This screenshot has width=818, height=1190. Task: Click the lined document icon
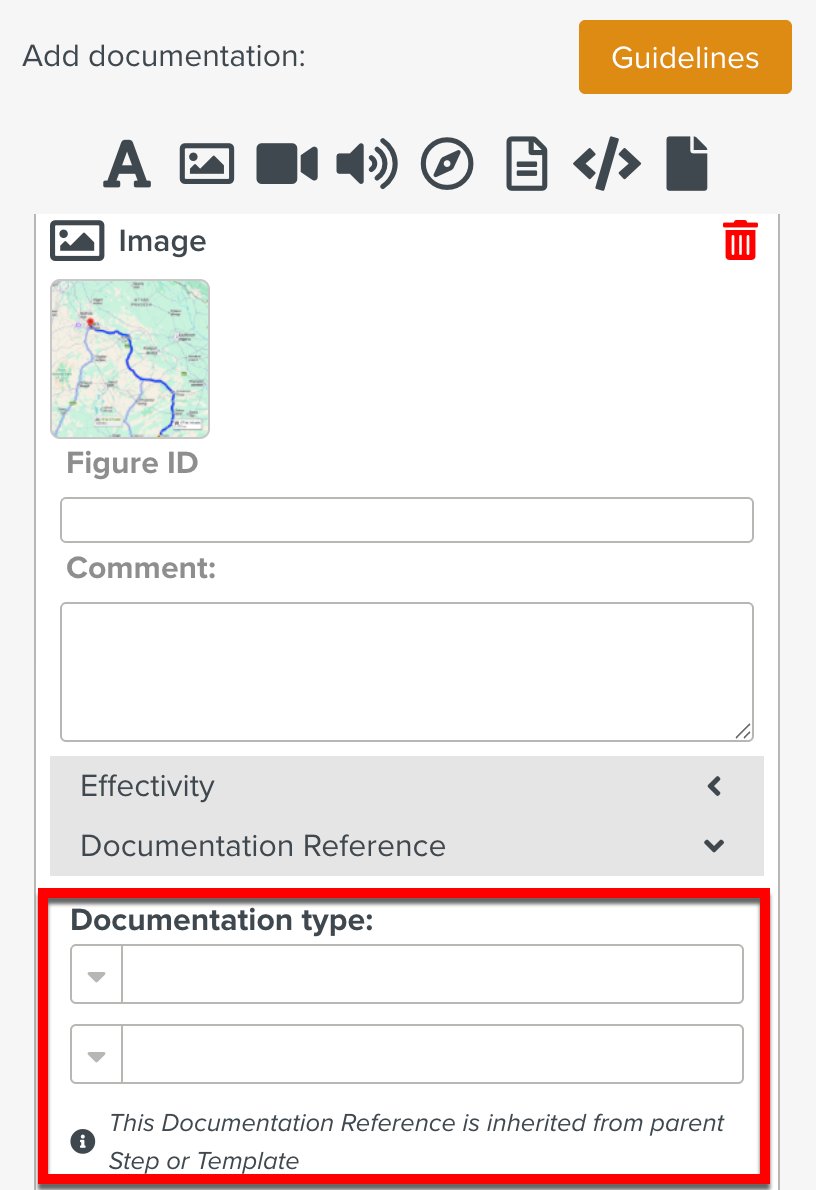[527, 164]
